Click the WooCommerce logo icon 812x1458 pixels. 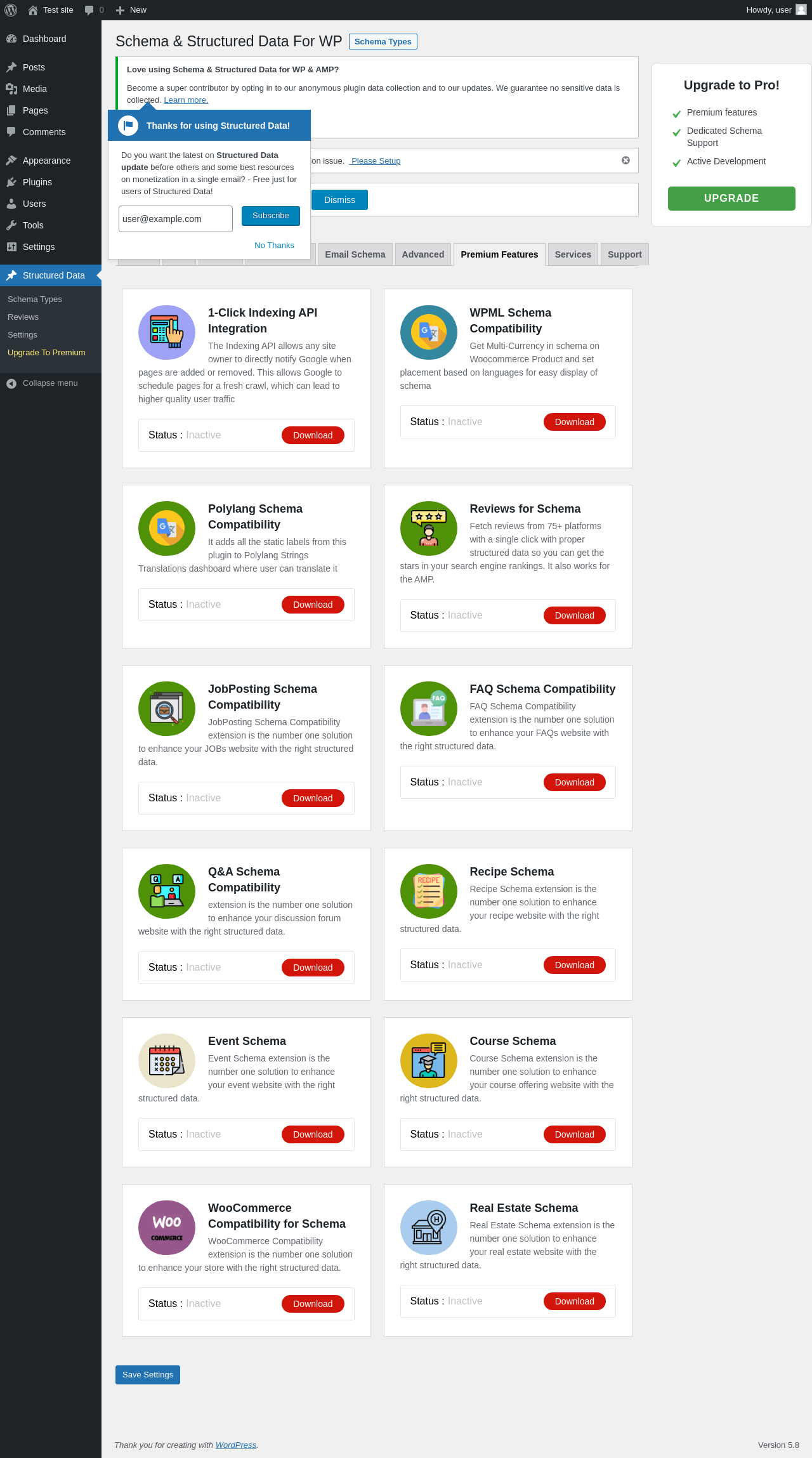(167, 1228)
